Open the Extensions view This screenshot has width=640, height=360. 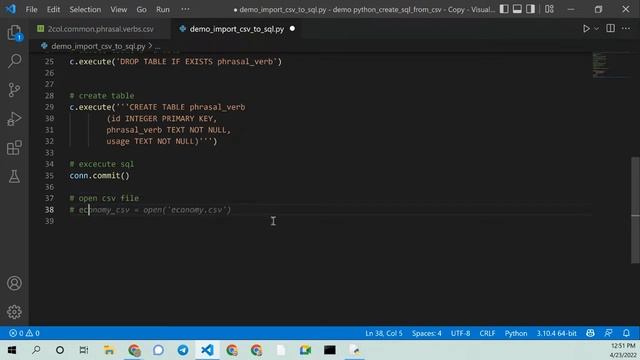click(x=14, y=148)
